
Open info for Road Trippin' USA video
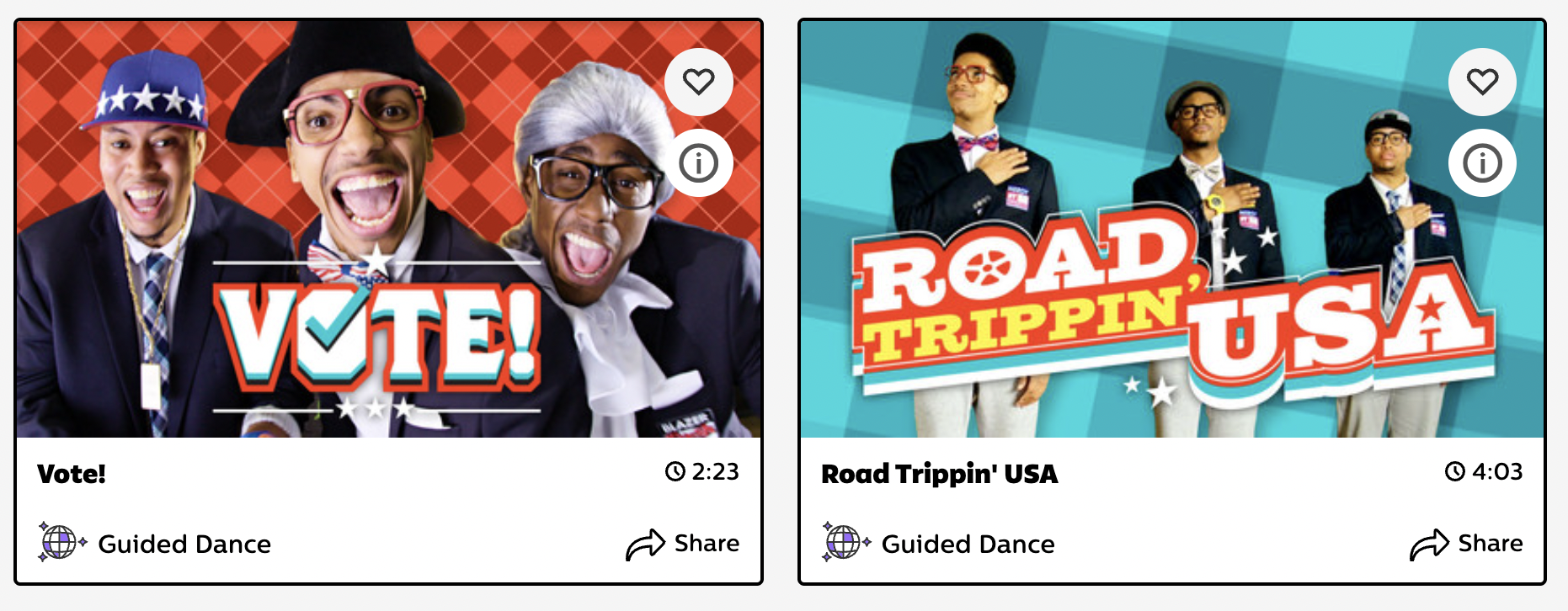(1482, 162)
